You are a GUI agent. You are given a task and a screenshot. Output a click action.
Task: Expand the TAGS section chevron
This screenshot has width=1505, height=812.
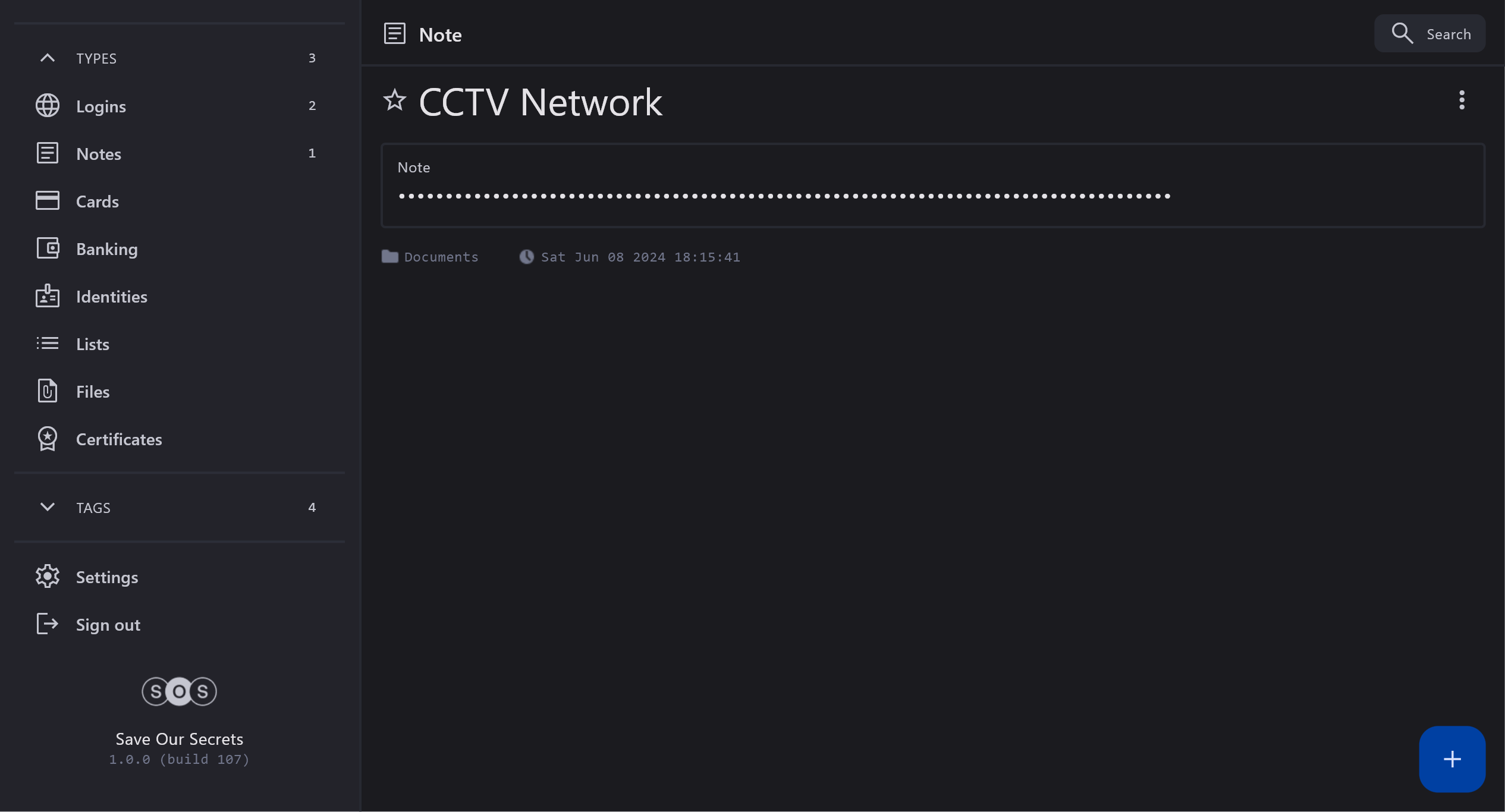click(x=48, y=507)
